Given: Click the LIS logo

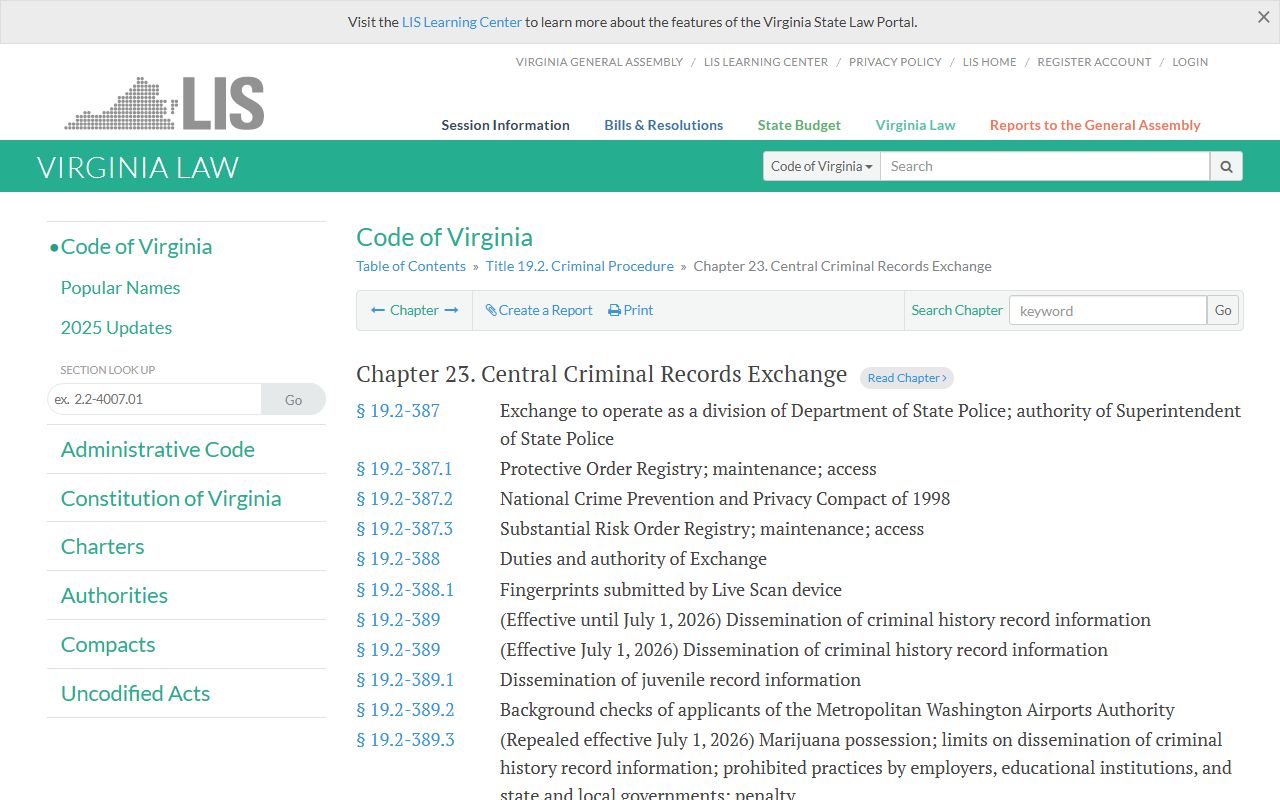Looking at the screenshot, I should pos(164,103).
